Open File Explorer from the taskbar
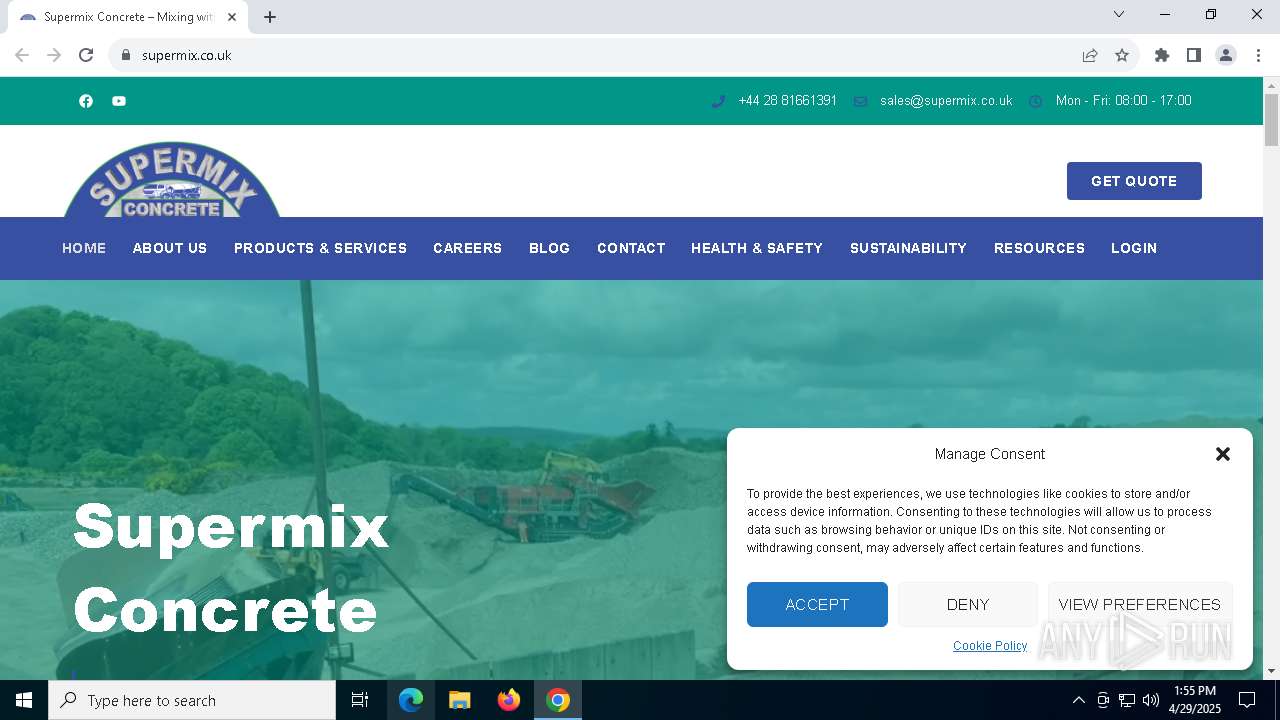Screen dimensions: 1280x720 [x=460, y=700]
